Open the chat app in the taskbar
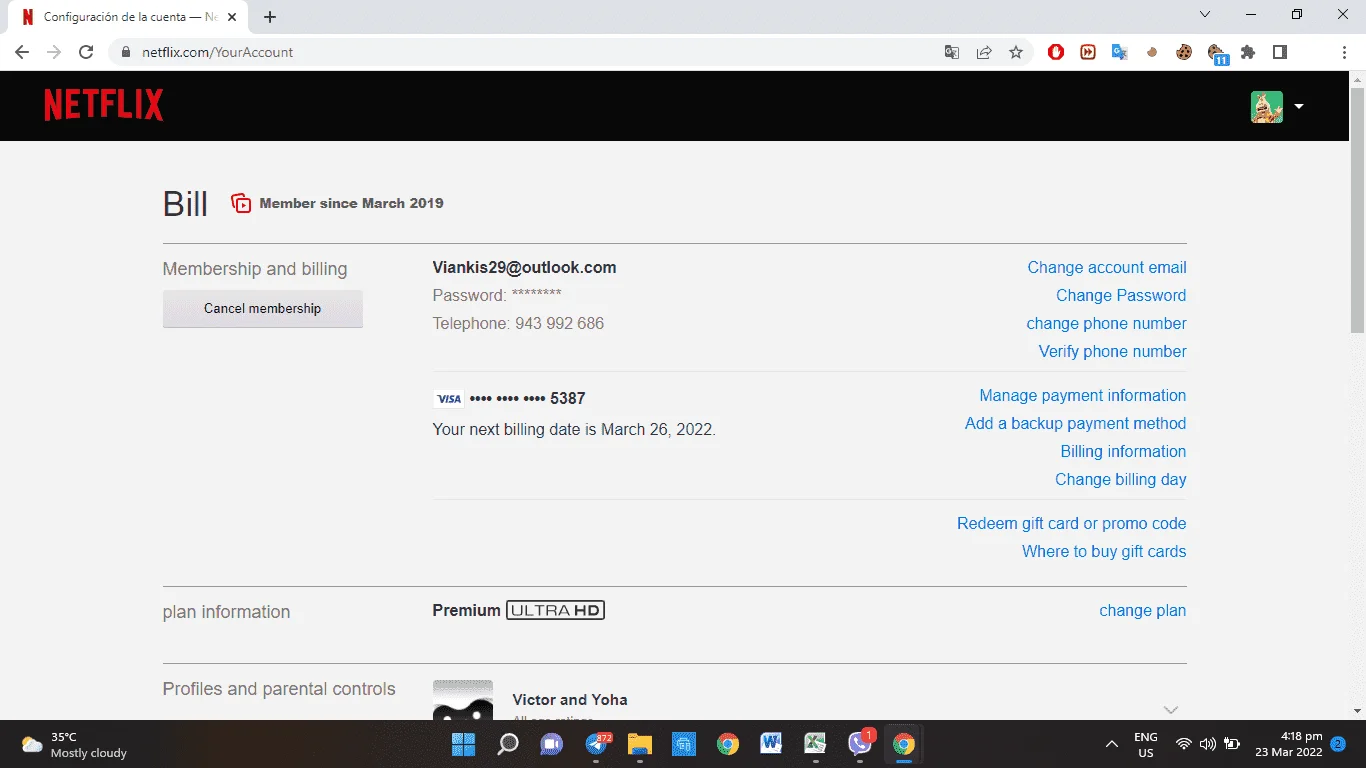The height and width of the screenshot is (768, 1366). click(551, 744)
